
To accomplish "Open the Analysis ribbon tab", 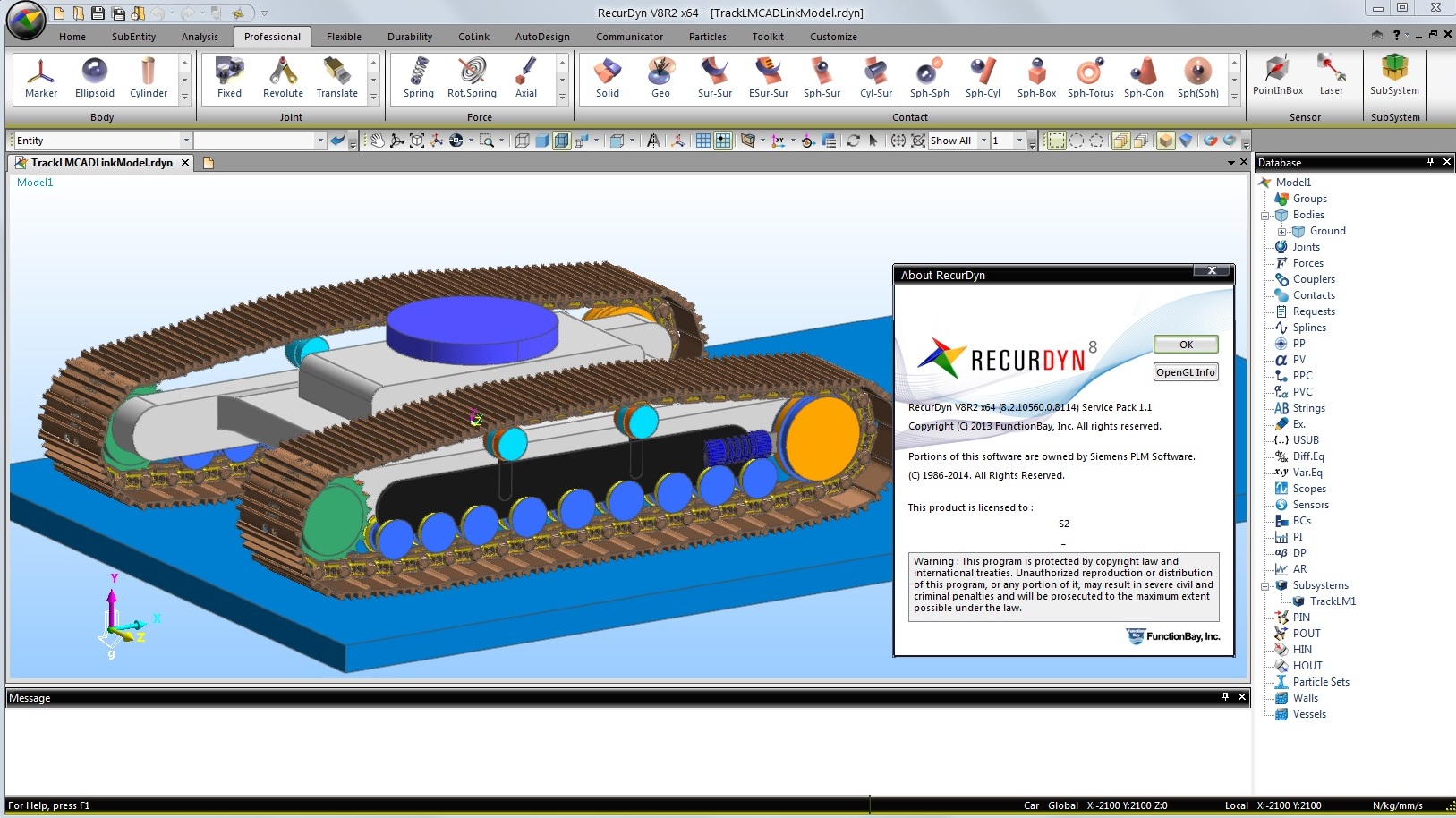I will click(x=200, y=37).
